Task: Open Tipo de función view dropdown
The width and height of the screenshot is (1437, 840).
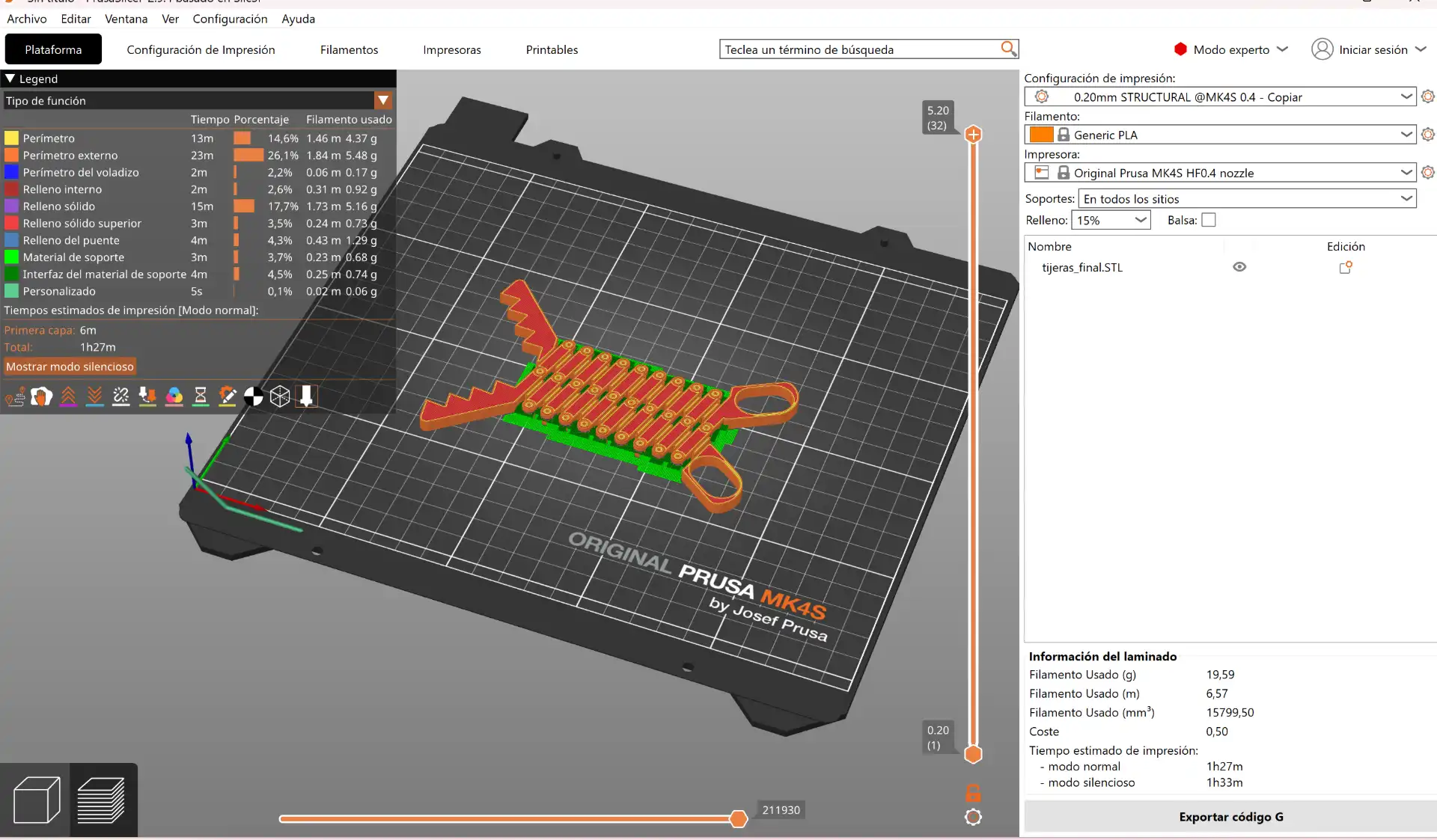Action: pos(383,100)
